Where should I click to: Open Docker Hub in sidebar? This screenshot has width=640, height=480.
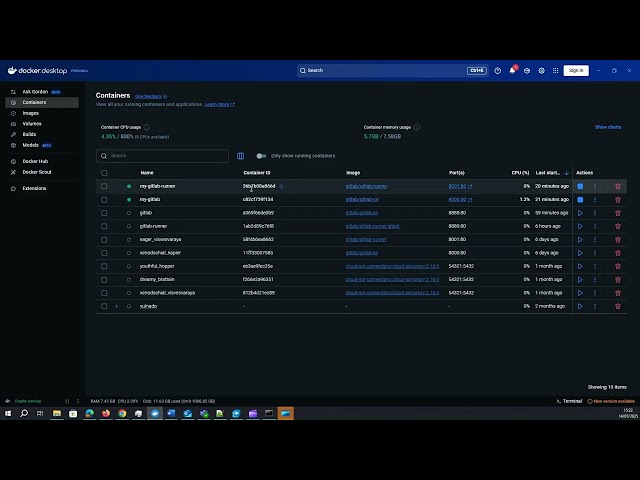click(42, 161)
